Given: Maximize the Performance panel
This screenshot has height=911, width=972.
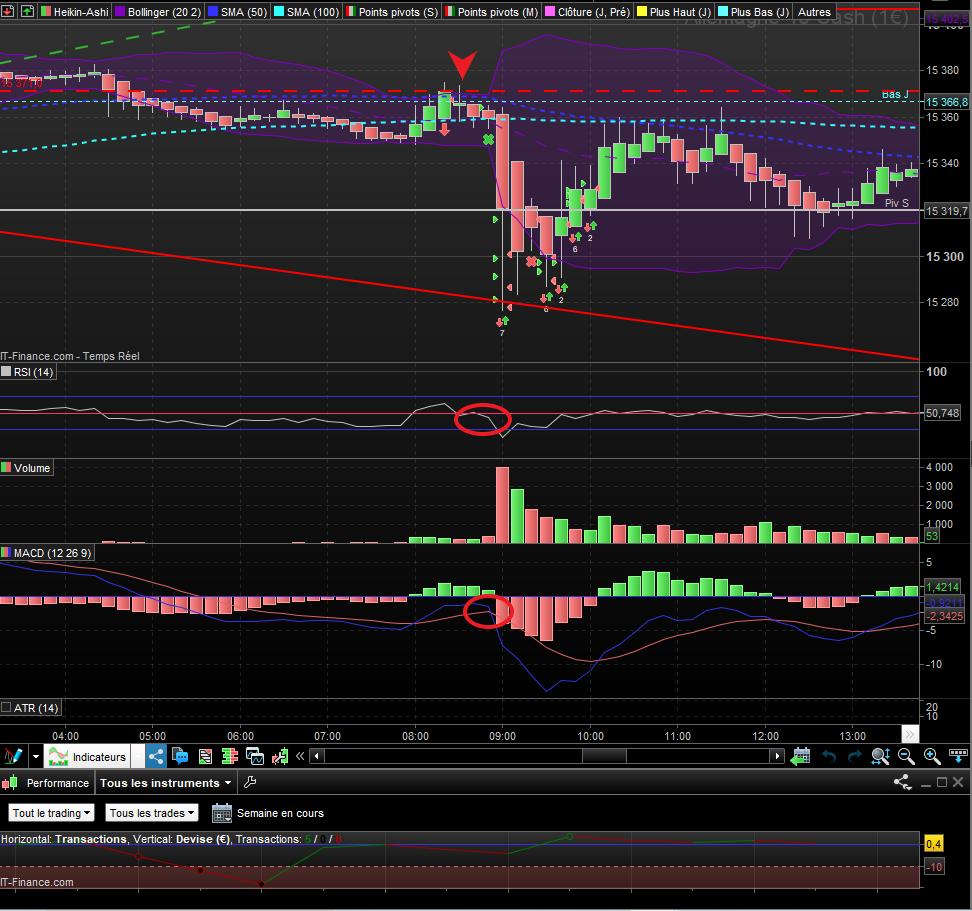Looking at the screenshot, I should click(x=942, y=783).
